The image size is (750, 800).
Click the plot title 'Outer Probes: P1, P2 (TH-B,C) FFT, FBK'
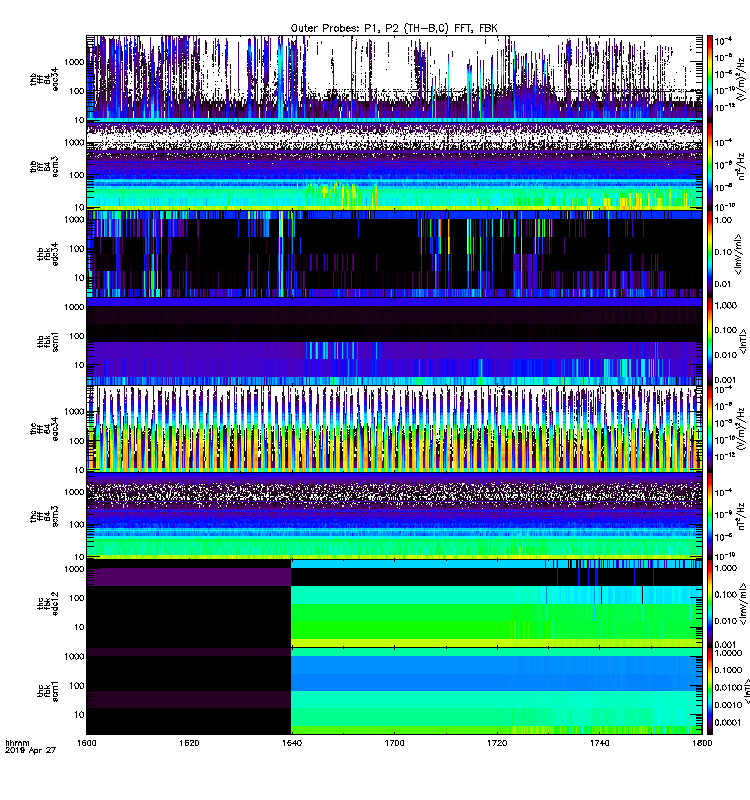click(394, 29)
